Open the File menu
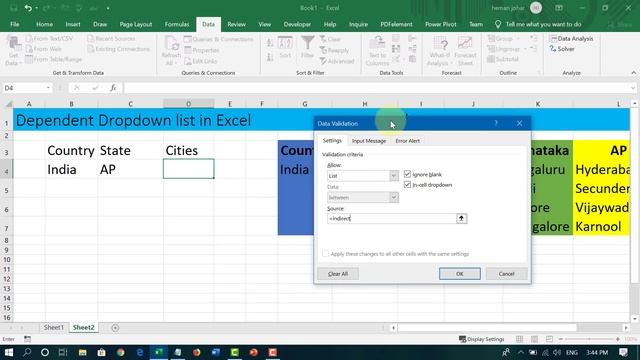The image size is (640, 360). pyautogui.click(x=15, y=24)
